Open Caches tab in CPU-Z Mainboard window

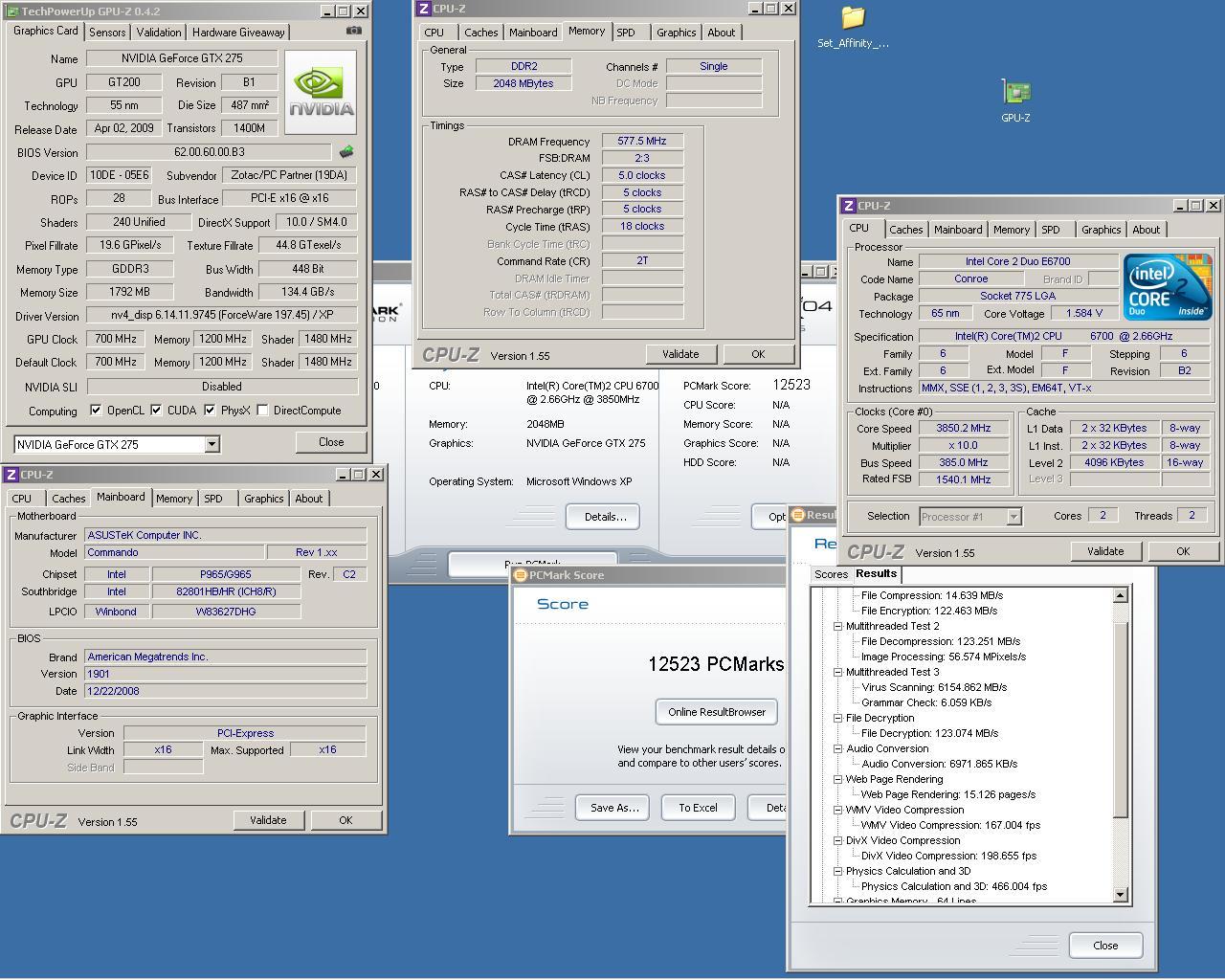(68, 499)
